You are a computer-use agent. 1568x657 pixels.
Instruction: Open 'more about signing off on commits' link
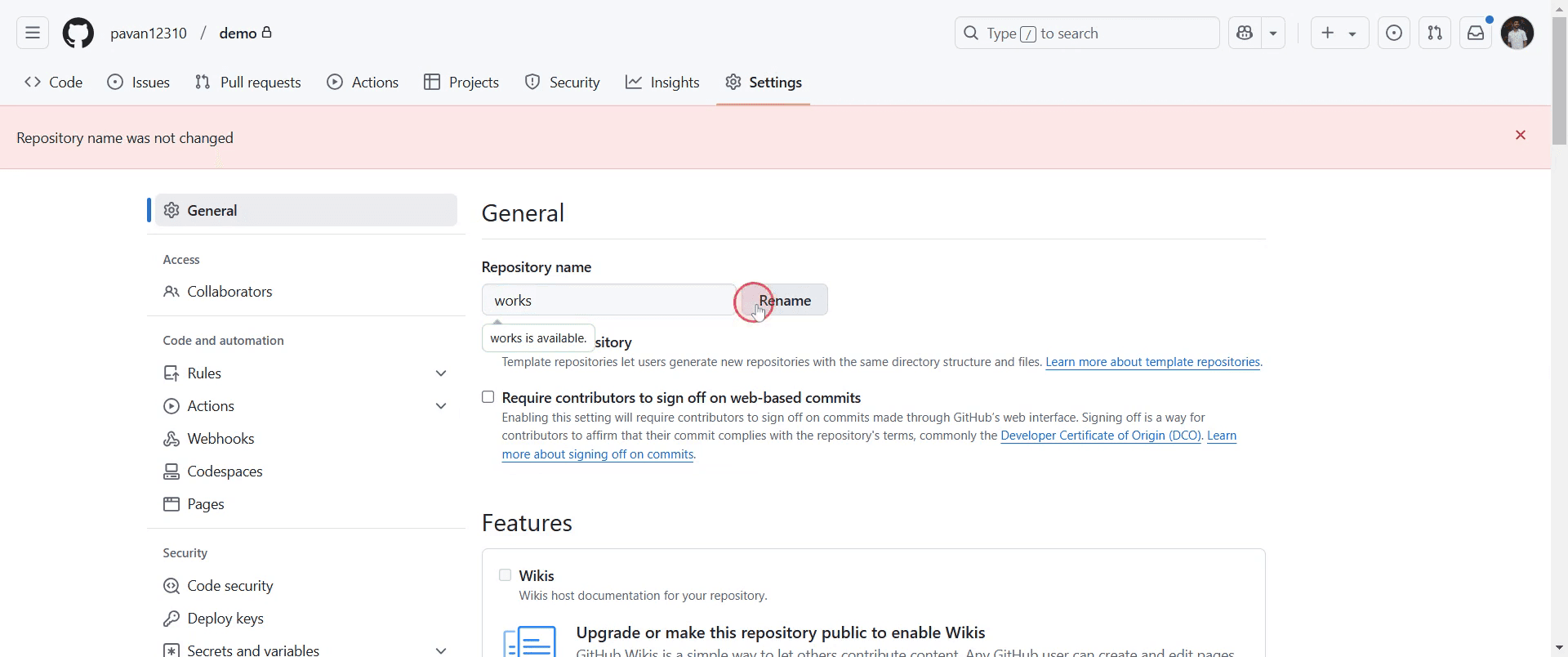[x=598, y=454]
